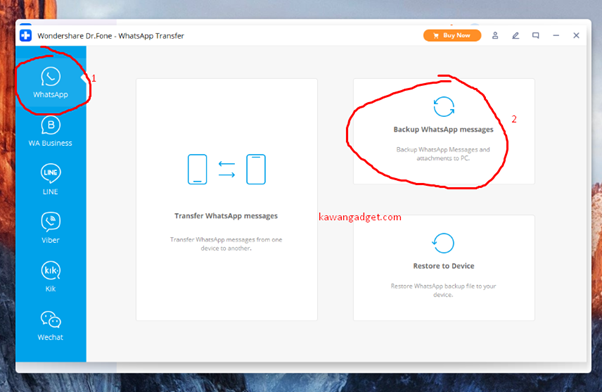Image resolution: width=602 pixels, height=392 pixels.
Task: Click the restore circular arrow icon
Action: [x=443, y=243]
